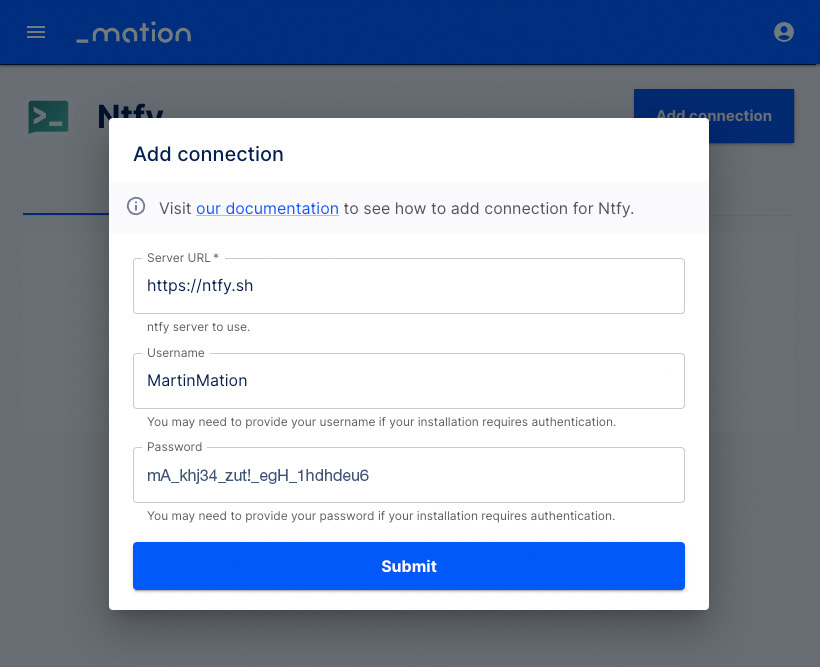The image size is (820, 667).
Task: Click the green Ntfy app icon
Action: pos(48,117)
